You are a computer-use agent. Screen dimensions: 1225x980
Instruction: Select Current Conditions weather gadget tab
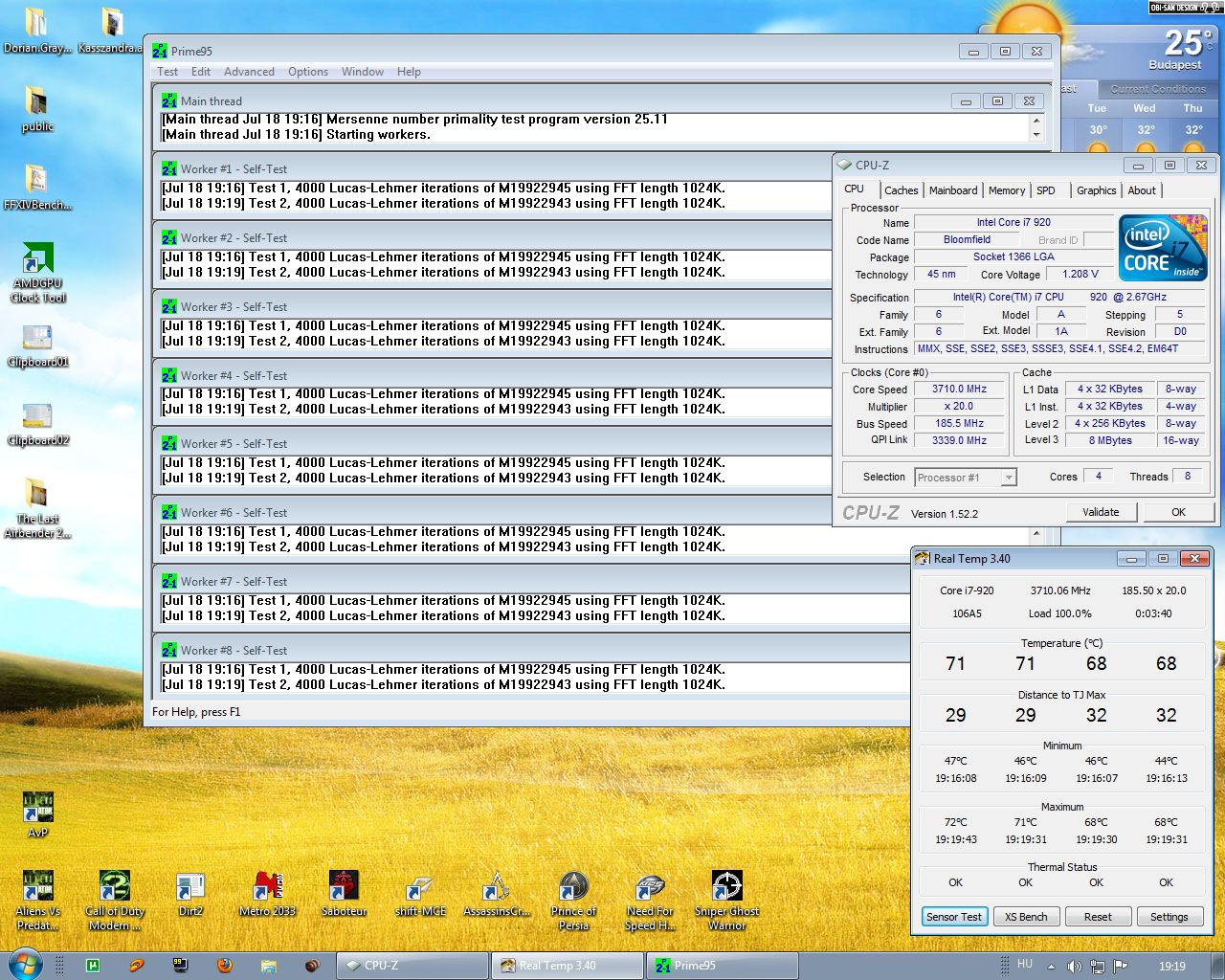click(1158, 89)
